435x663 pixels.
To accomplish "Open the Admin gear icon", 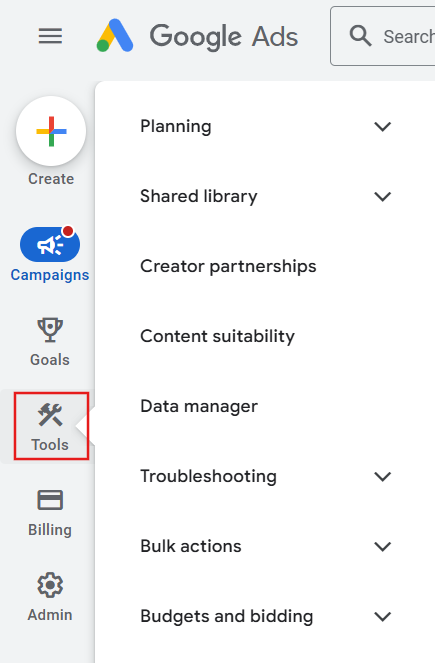I will coord(50,585).
